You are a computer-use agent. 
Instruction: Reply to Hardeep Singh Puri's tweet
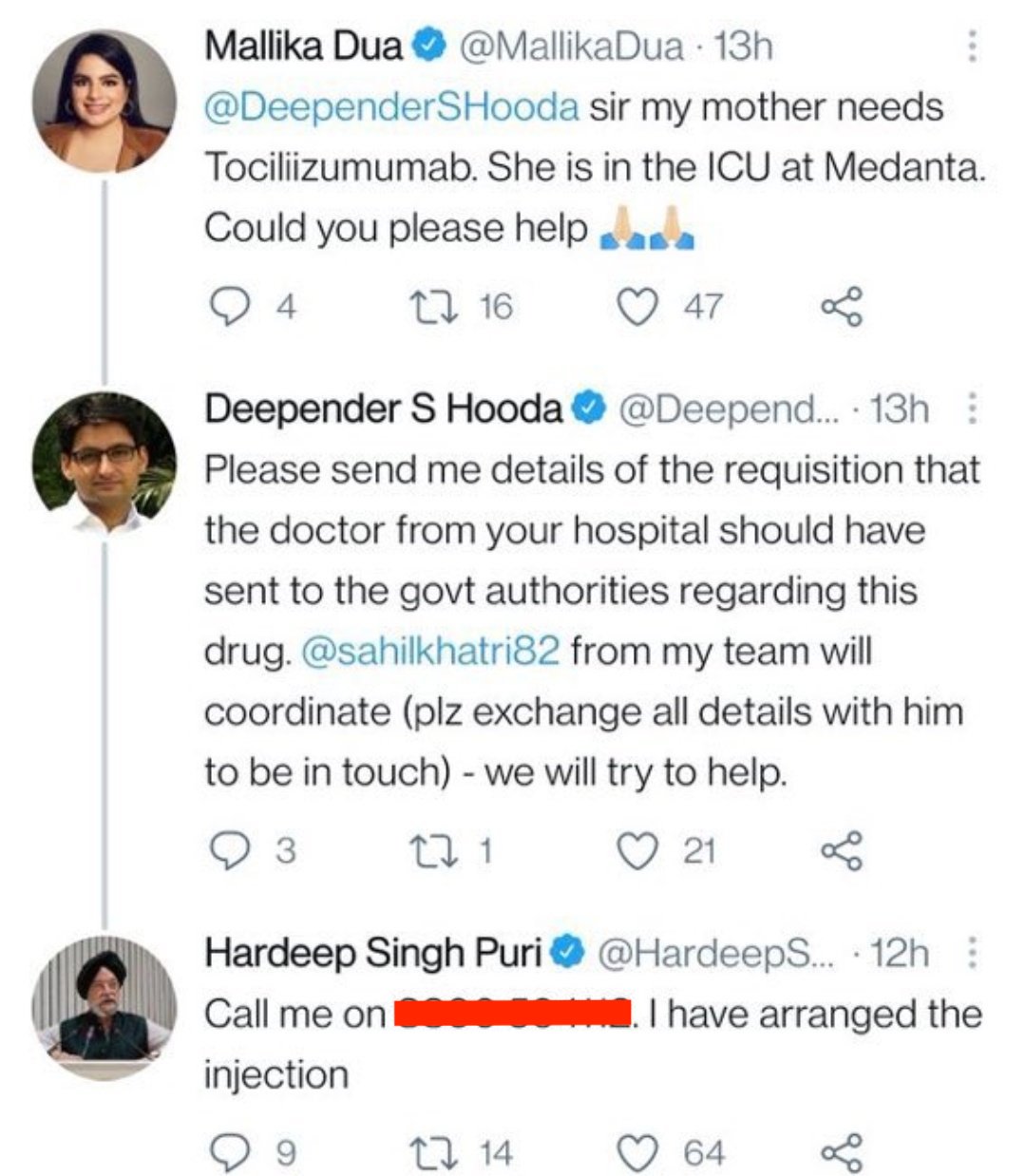[227, 1152]
